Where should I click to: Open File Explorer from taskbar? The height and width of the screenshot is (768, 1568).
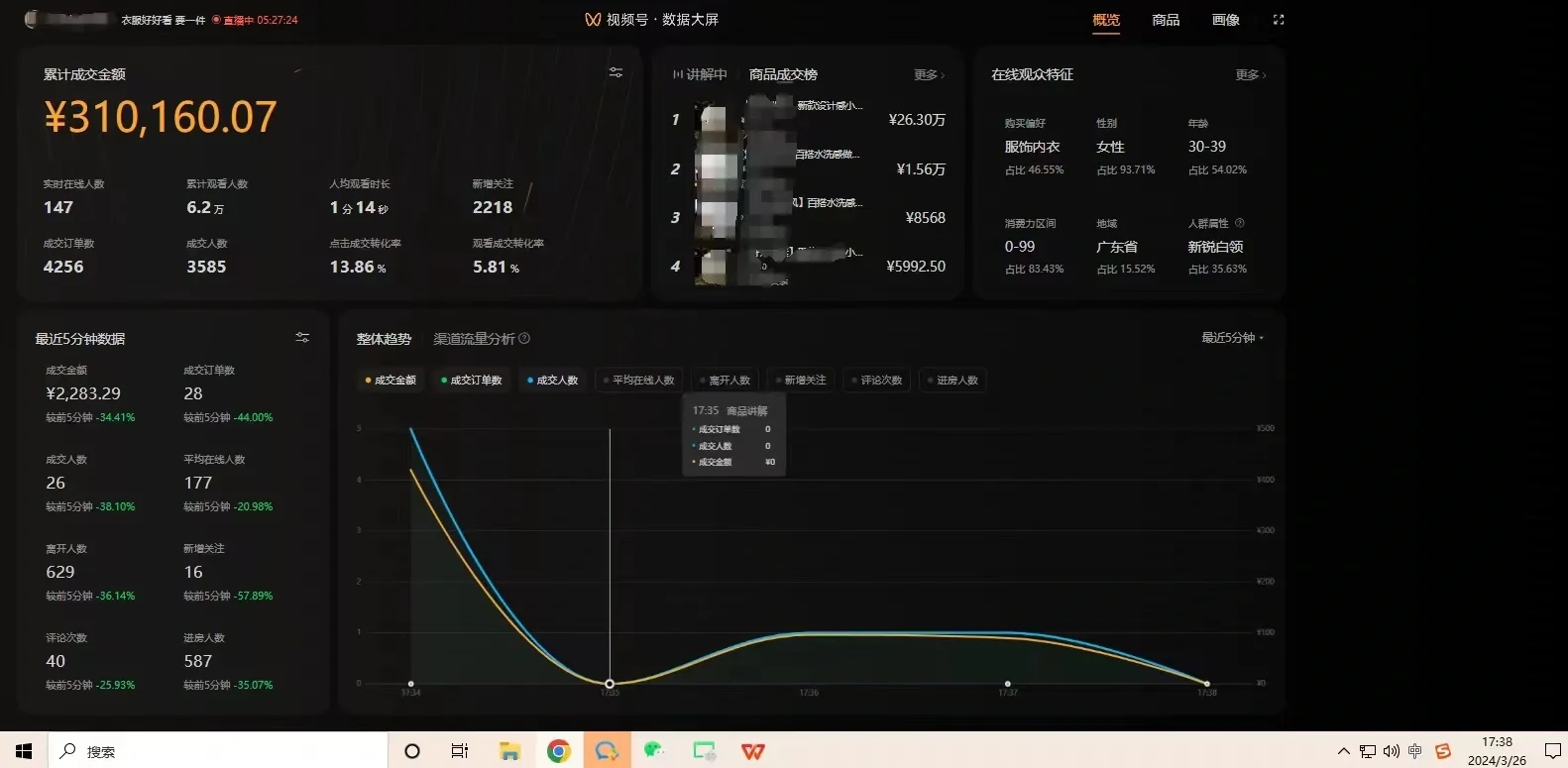(509, 751)
